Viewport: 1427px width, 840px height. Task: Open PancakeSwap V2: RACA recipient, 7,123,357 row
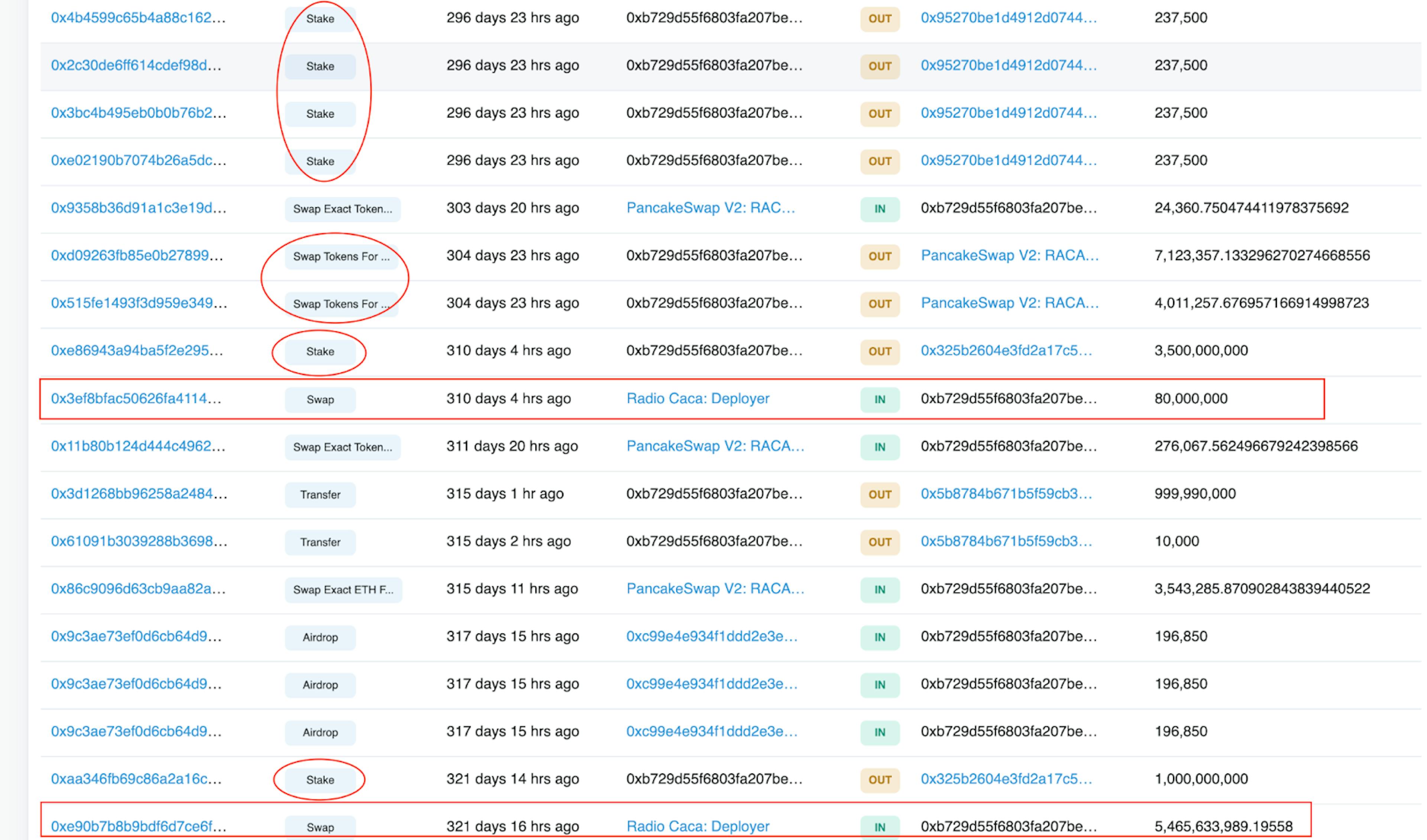[x=1010, y=256]
